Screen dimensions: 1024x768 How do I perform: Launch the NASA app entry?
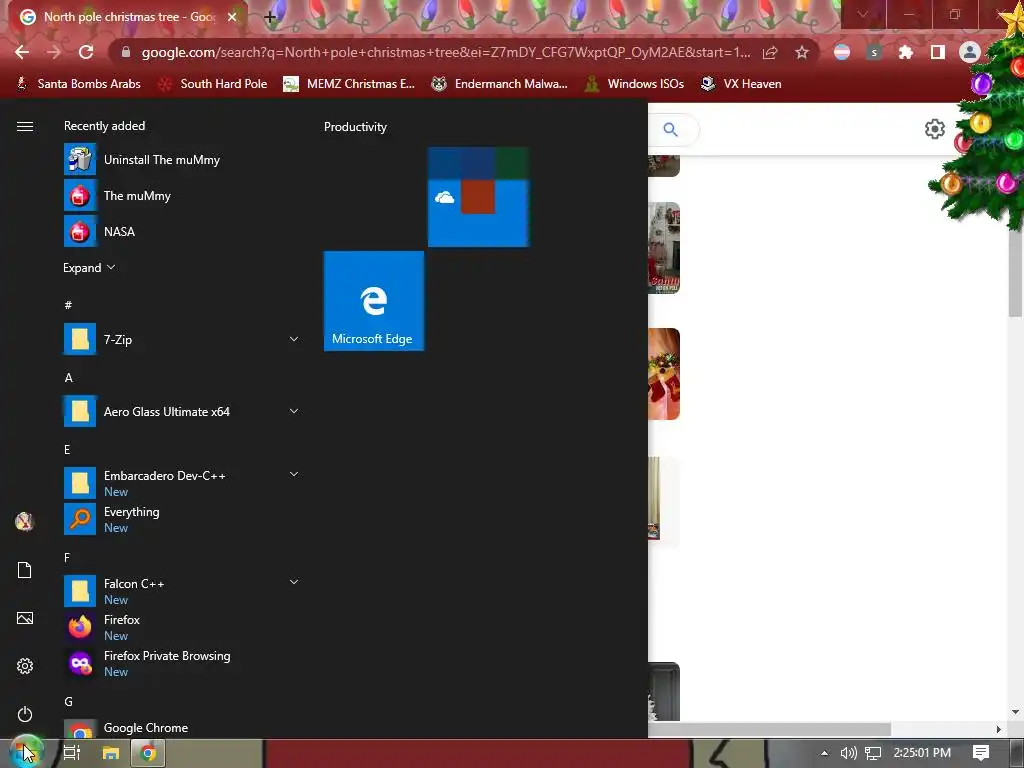[x=182, y=232]
